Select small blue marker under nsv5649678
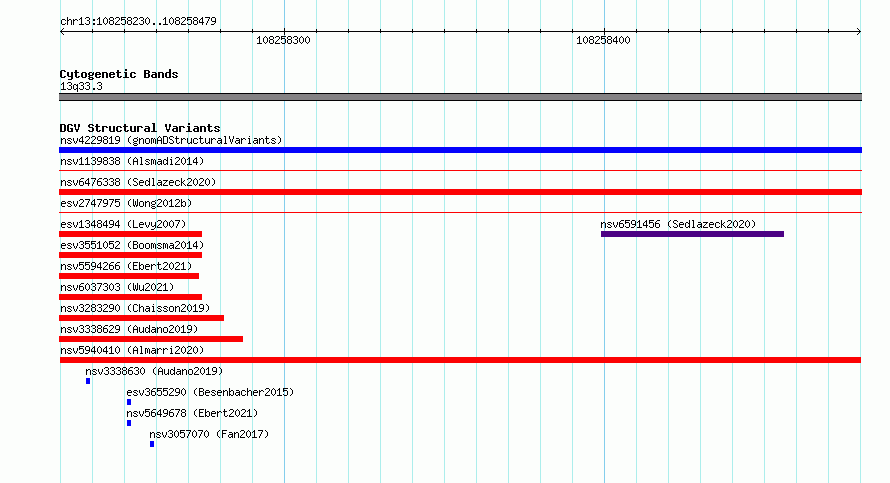The image size is (890, 483). click(x=129, y=423)
